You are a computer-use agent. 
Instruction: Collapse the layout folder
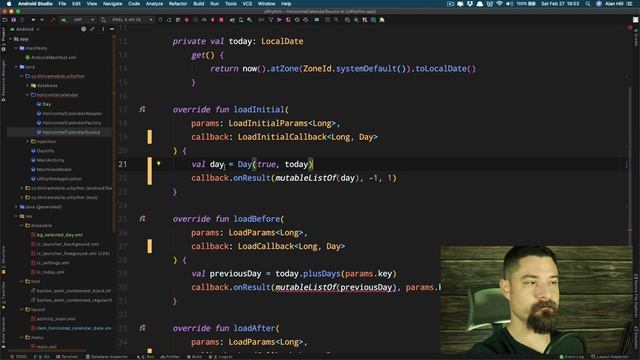pos(22,309)
